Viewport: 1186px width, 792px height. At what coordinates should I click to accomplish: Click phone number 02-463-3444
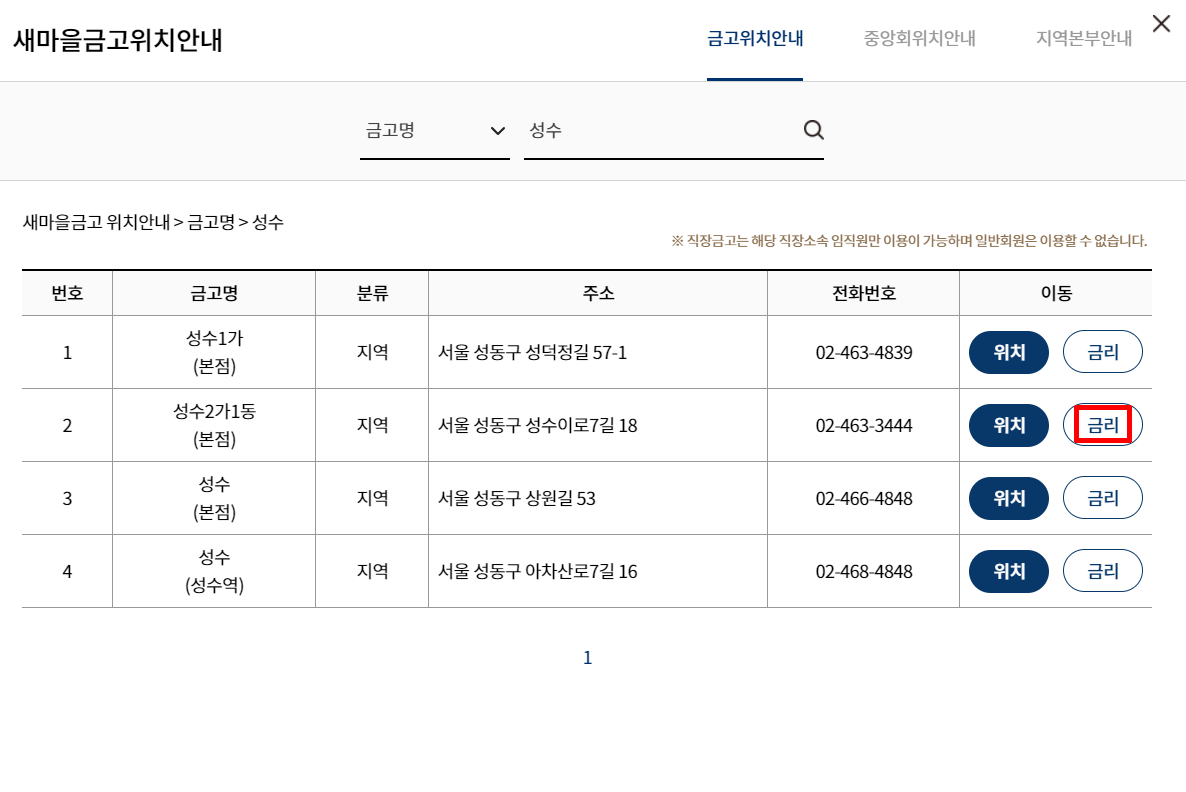point(864,425)
